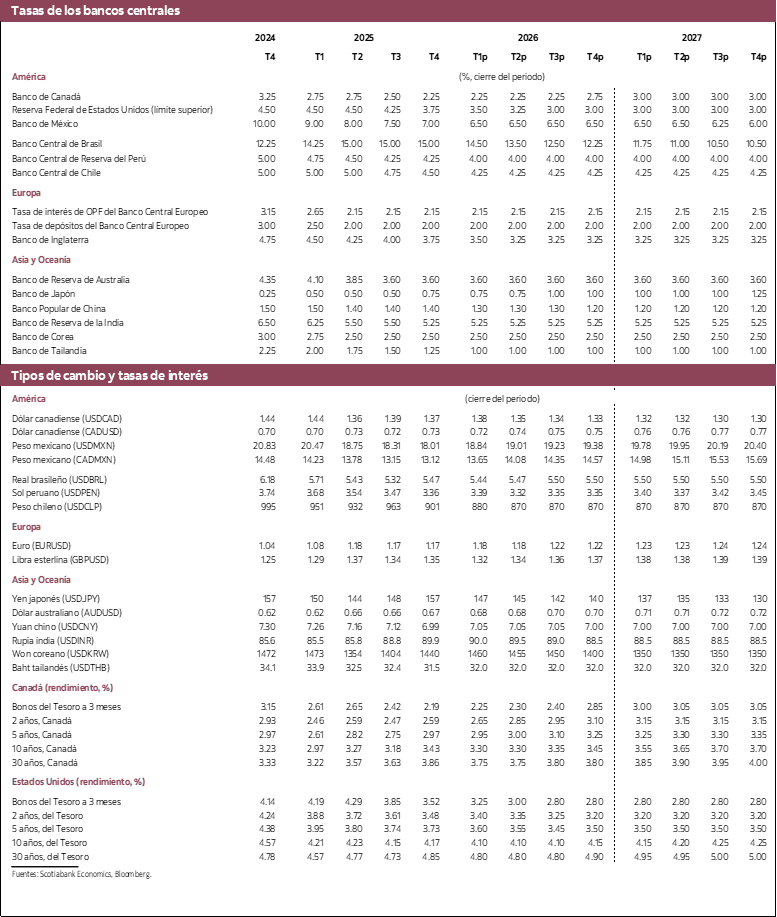Screen dimensions: 777x917
Task: Select 'Asia y Oceanía' under central bank rates
Action: pyautogui.click(x=42, y=260)
